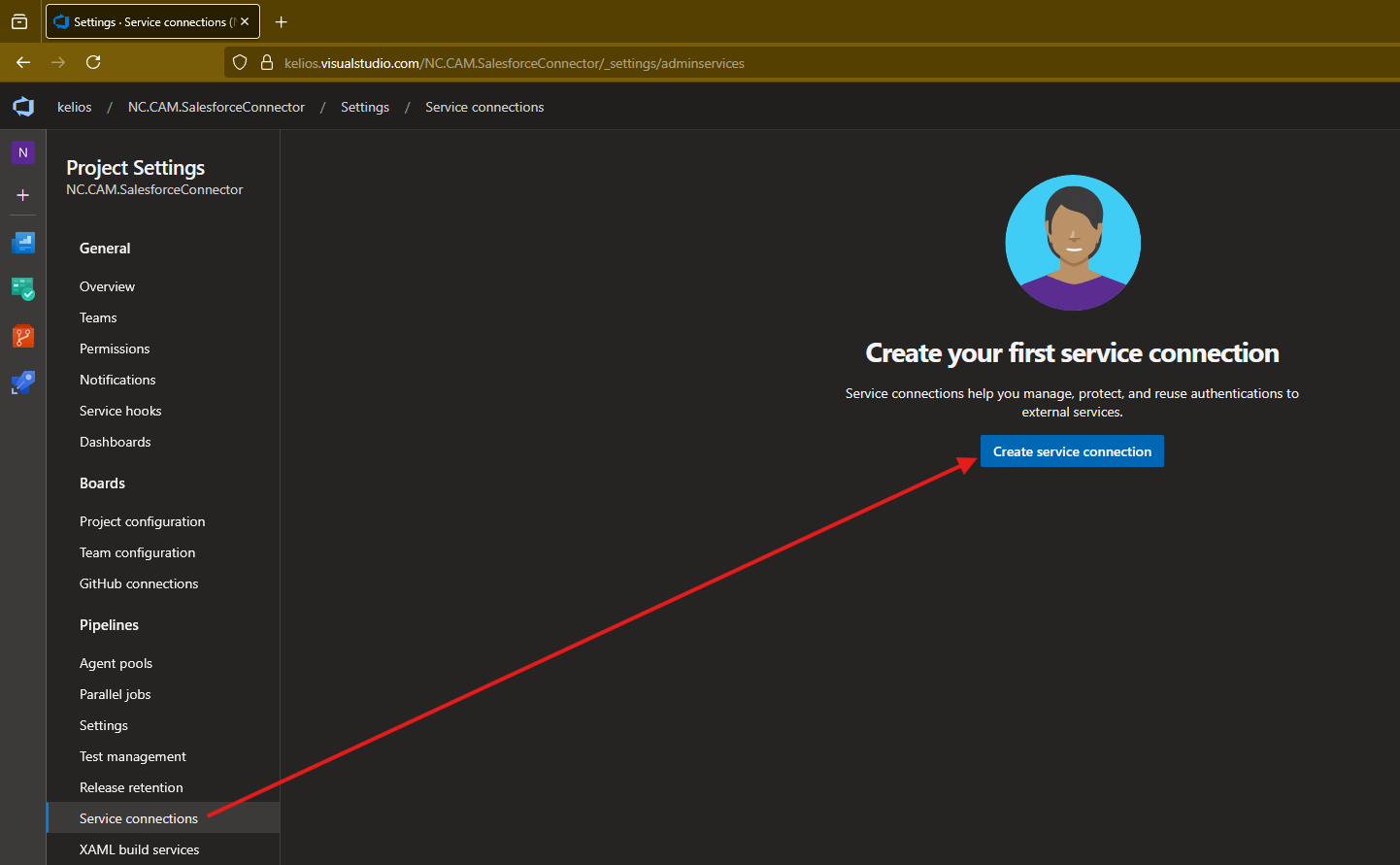Open the project avatar N icon

(x=23, y=153)
